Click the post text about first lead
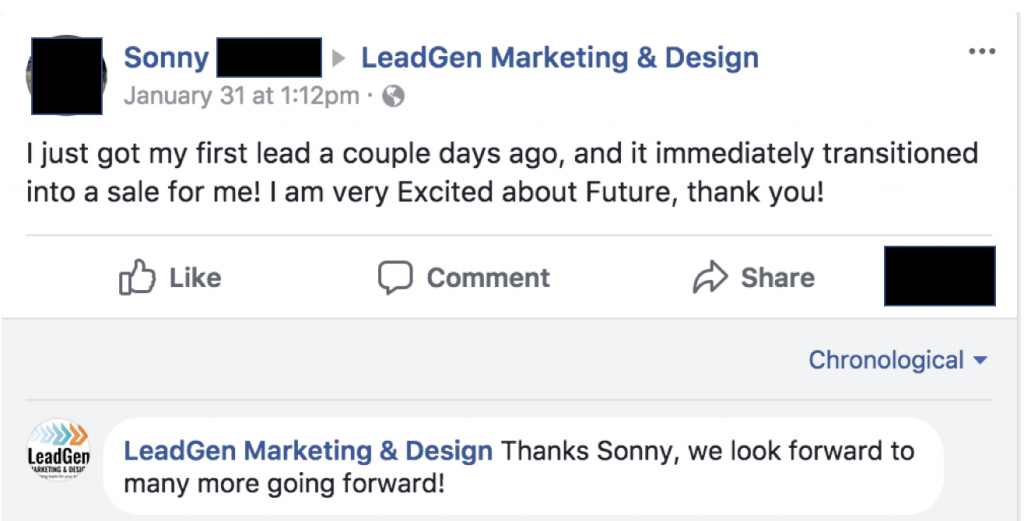The image size is (1024, 521). point(500,171)
